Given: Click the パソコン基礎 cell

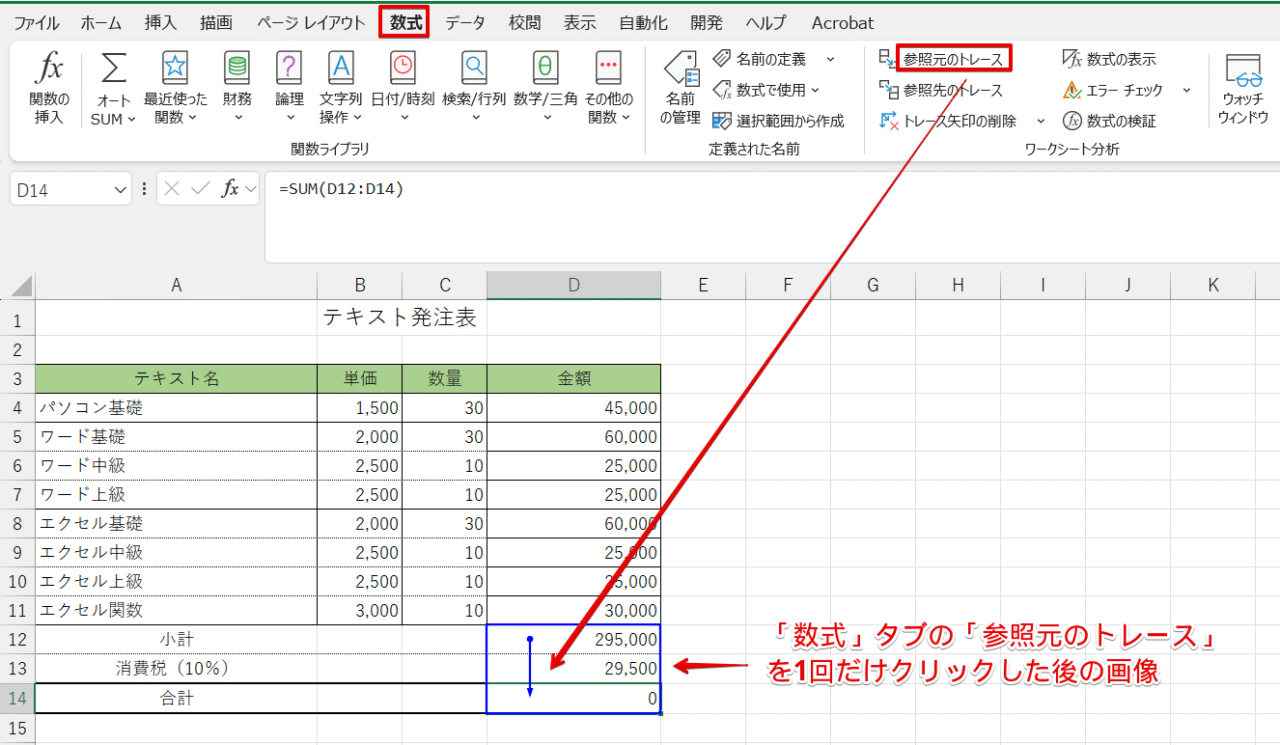Looking at the screenshot, I should click(176, 408).
